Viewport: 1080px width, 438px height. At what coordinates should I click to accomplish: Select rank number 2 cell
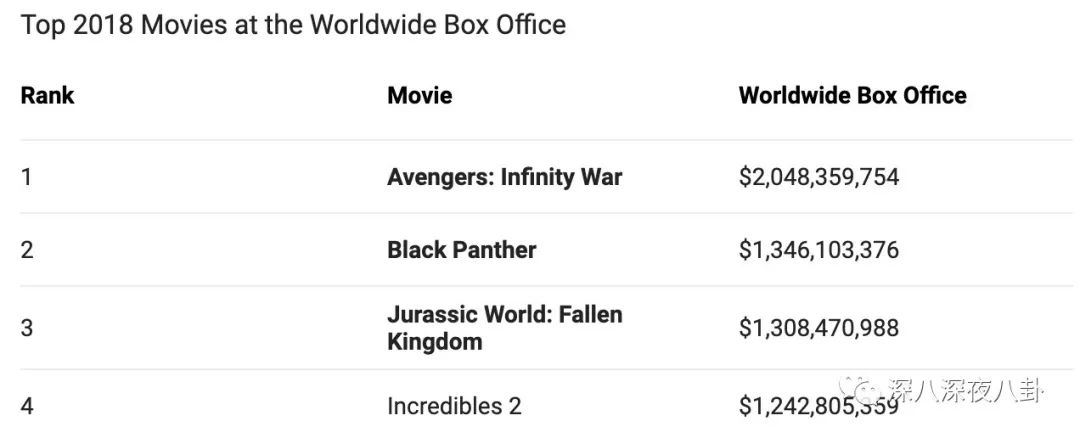(27, 250)
